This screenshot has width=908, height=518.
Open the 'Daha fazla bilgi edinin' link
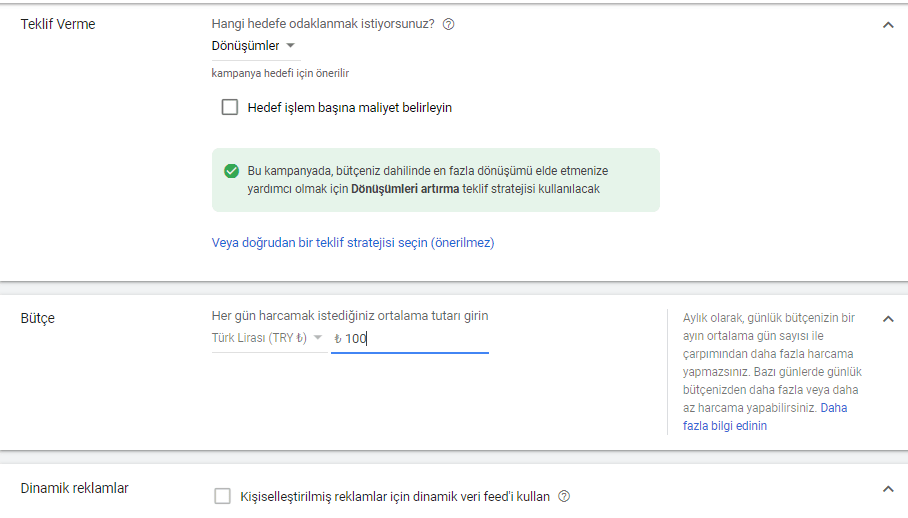[765, 417]
